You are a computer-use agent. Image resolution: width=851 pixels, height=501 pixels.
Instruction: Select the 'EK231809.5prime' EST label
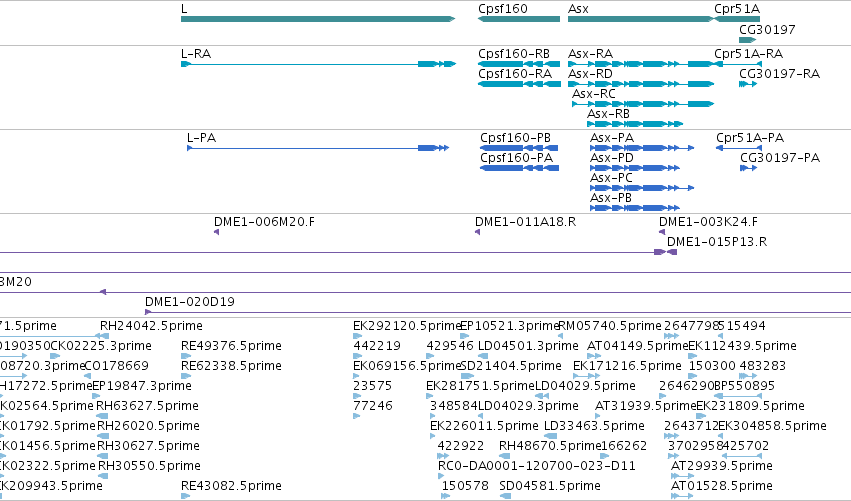(750, 407)
